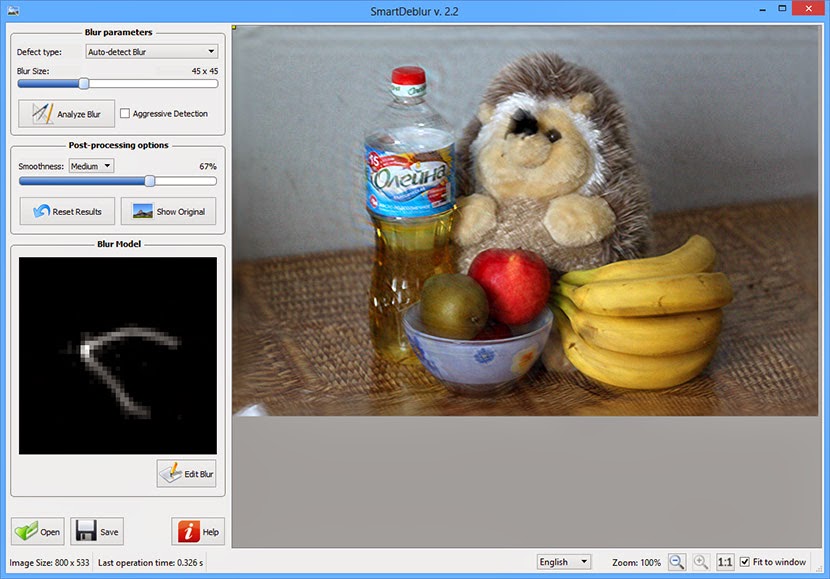
Task: Close the SmartDeblur window
Action: [808, 8]
